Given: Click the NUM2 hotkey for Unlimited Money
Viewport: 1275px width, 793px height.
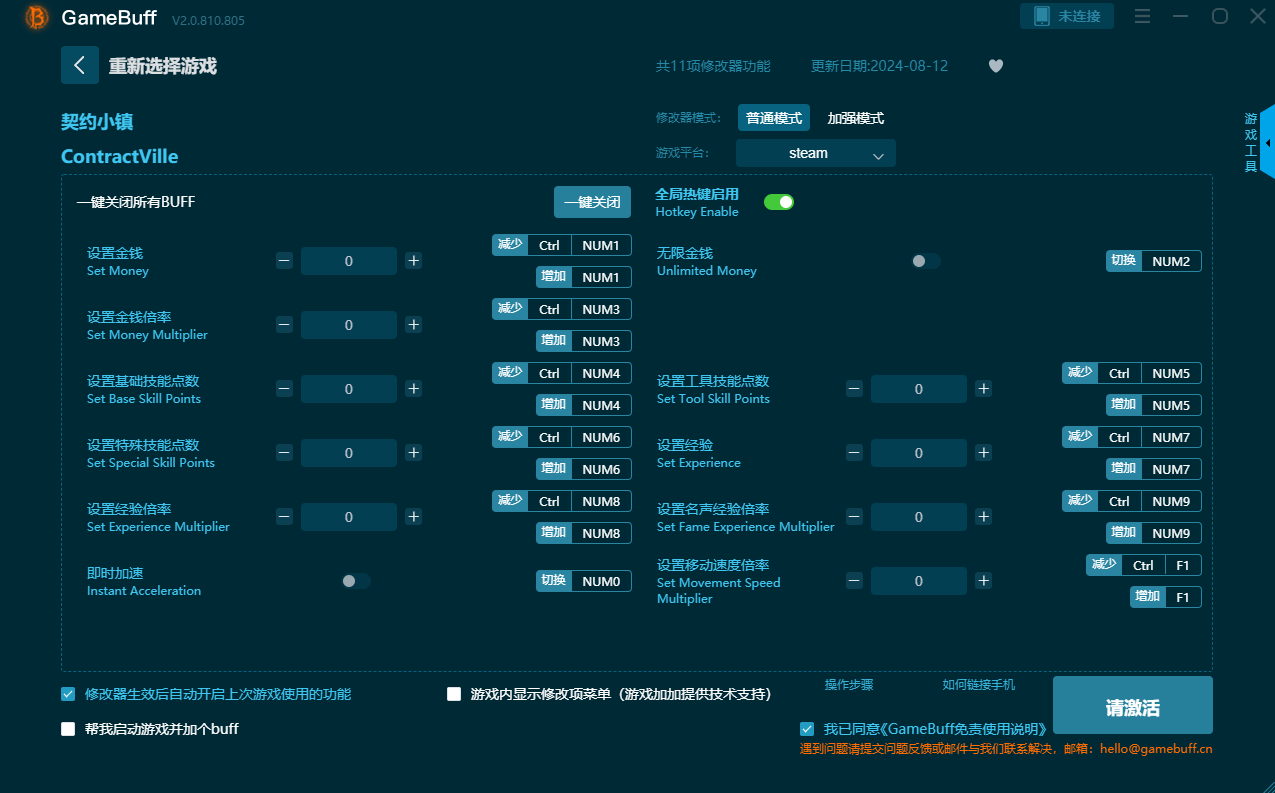Looking at the screenshot, I should coord(1154,261).
